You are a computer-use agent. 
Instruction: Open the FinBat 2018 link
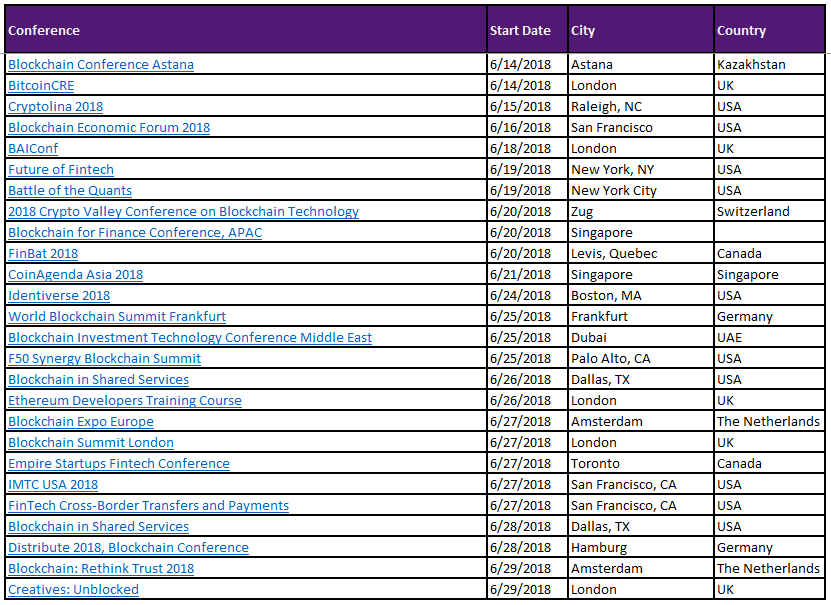click(43, 254)
